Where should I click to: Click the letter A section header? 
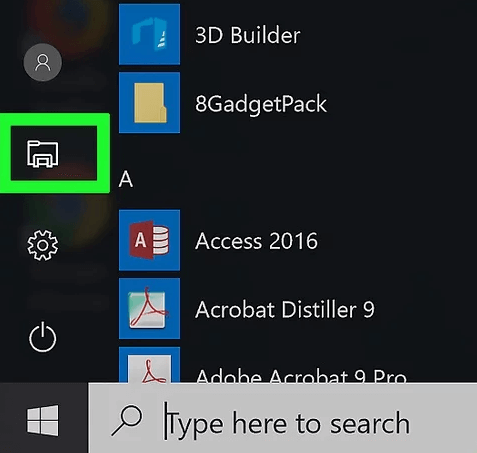click(x=126, y=179)
